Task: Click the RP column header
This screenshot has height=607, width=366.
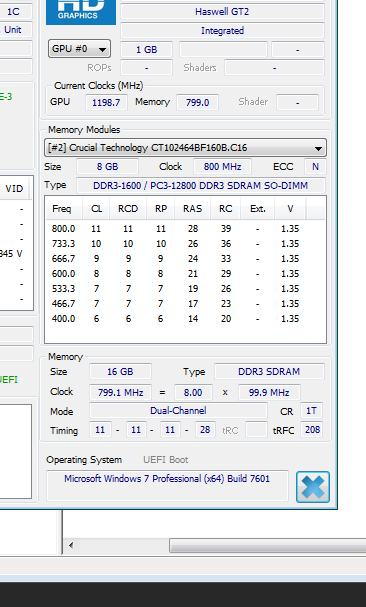Action: [x=161, y=209]
